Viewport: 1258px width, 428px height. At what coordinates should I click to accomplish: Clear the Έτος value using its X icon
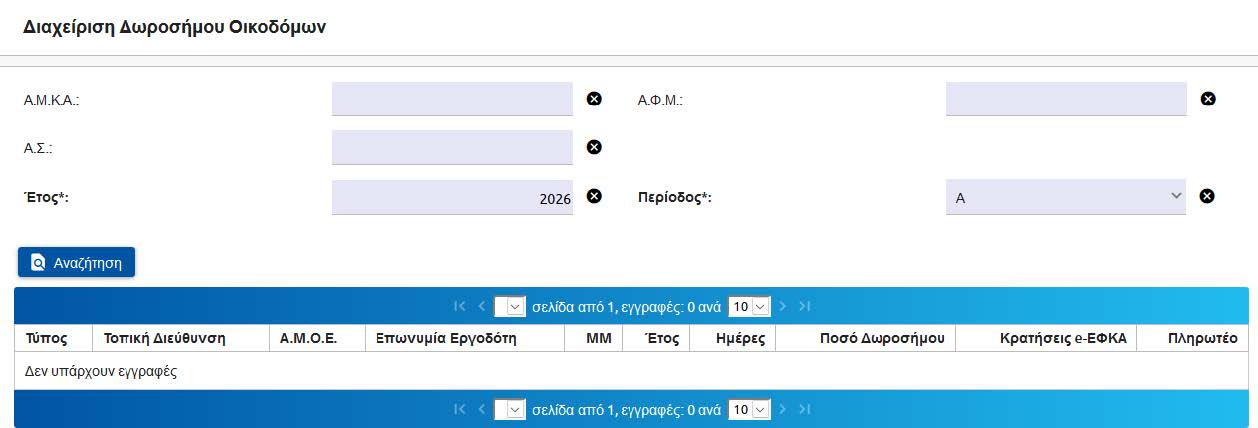[x=594, y=196]
